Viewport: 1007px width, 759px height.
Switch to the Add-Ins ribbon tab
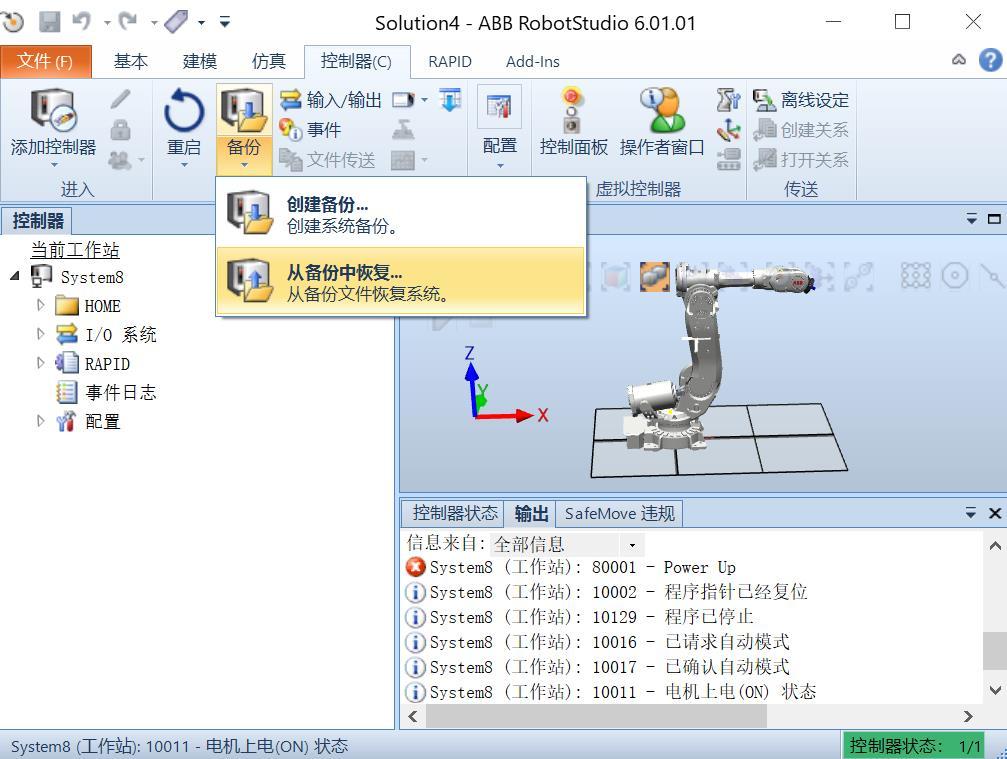[532, 62]
